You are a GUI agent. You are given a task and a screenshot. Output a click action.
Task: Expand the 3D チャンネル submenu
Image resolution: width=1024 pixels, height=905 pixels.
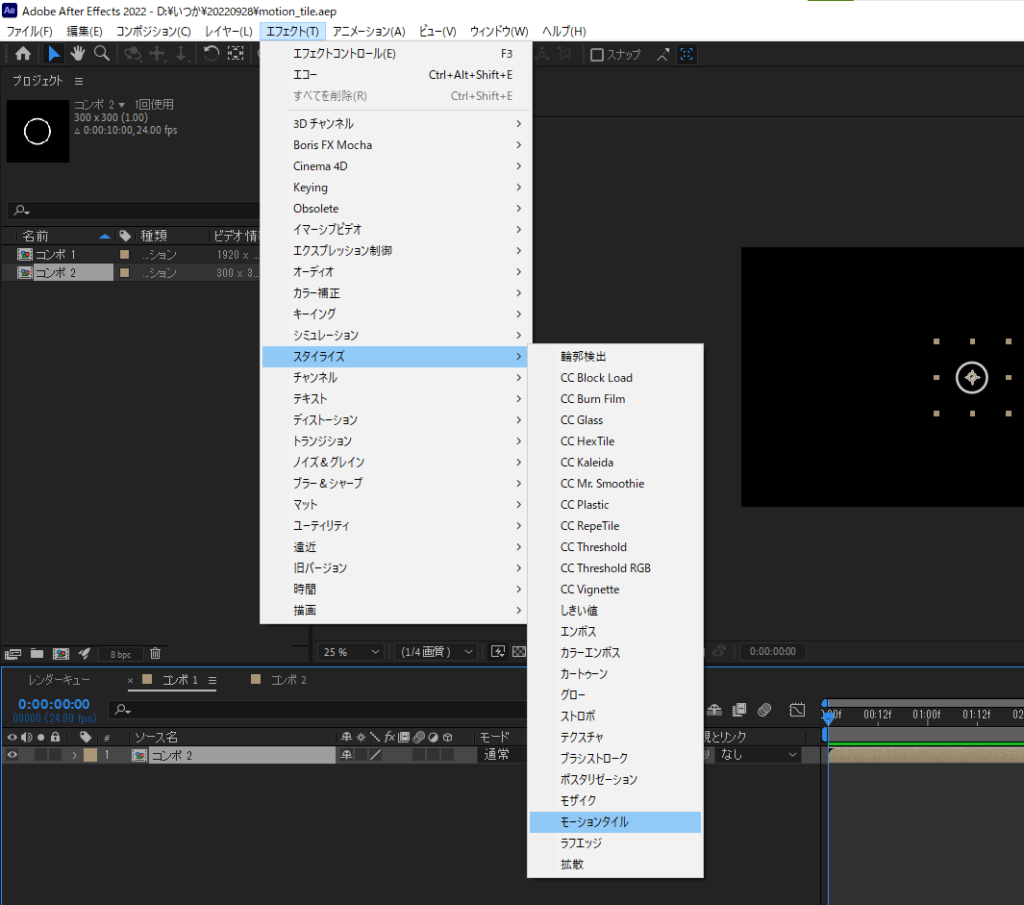coord(396,123)
